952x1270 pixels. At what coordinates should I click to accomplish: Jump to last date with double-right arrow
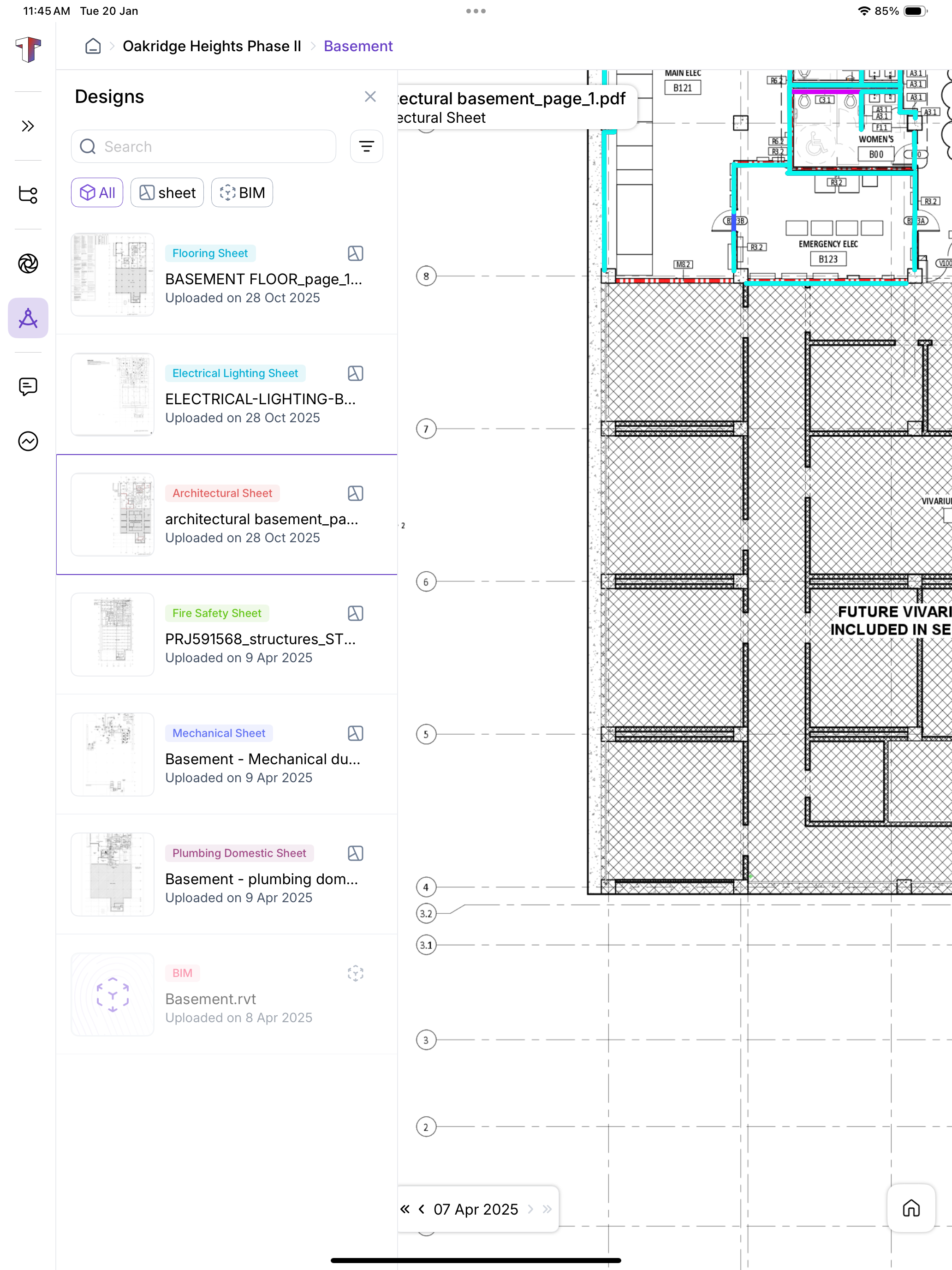(547, 1209)
